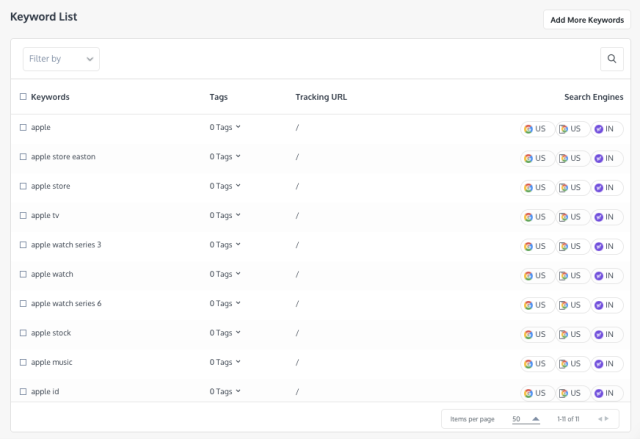
Task: Click purple IN badge for 'apple stock'
Action: pyautogui.click(x=606, y=334)
